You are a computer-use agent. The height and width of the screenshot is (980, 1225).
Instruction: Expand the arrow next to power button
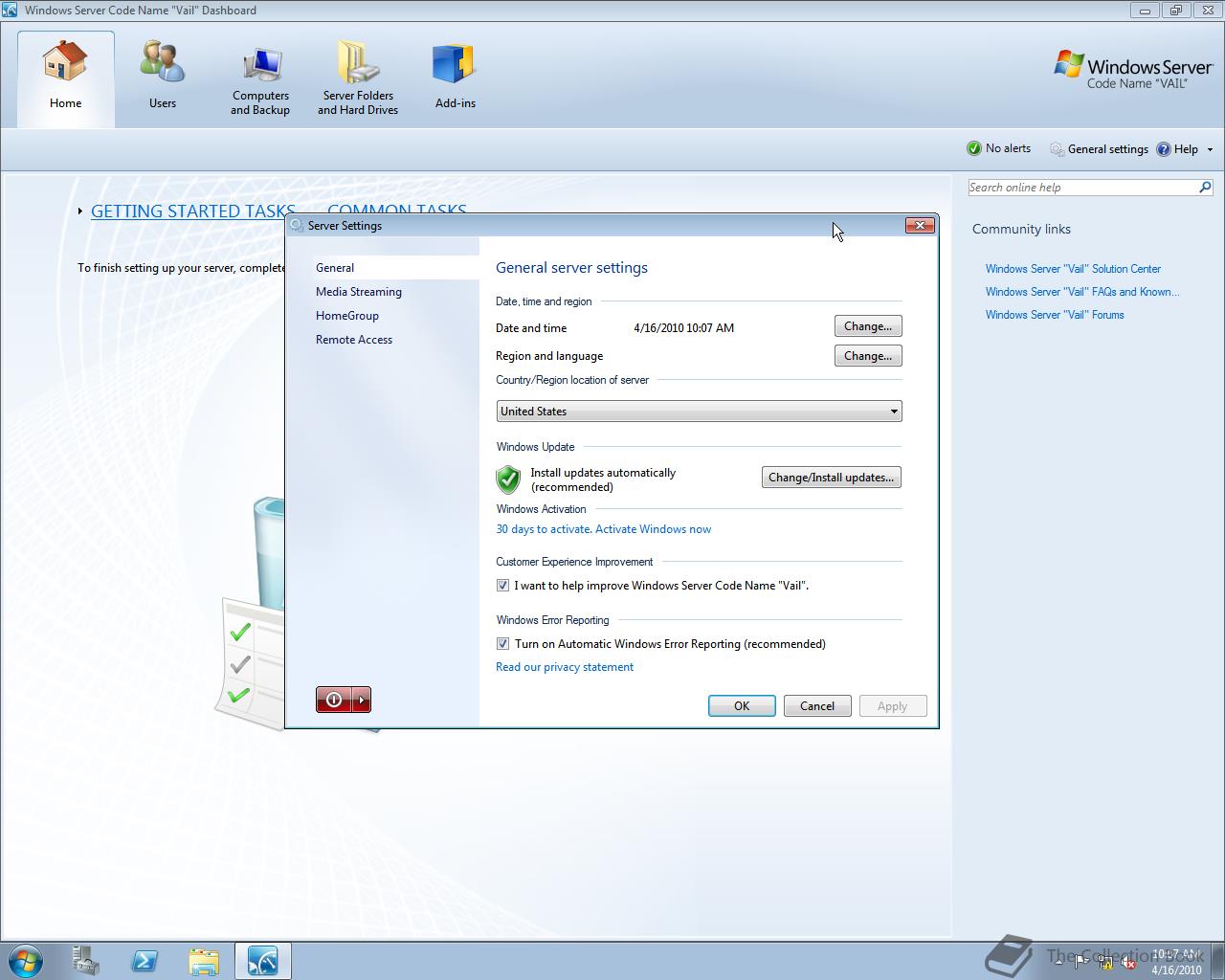[362, 700]
